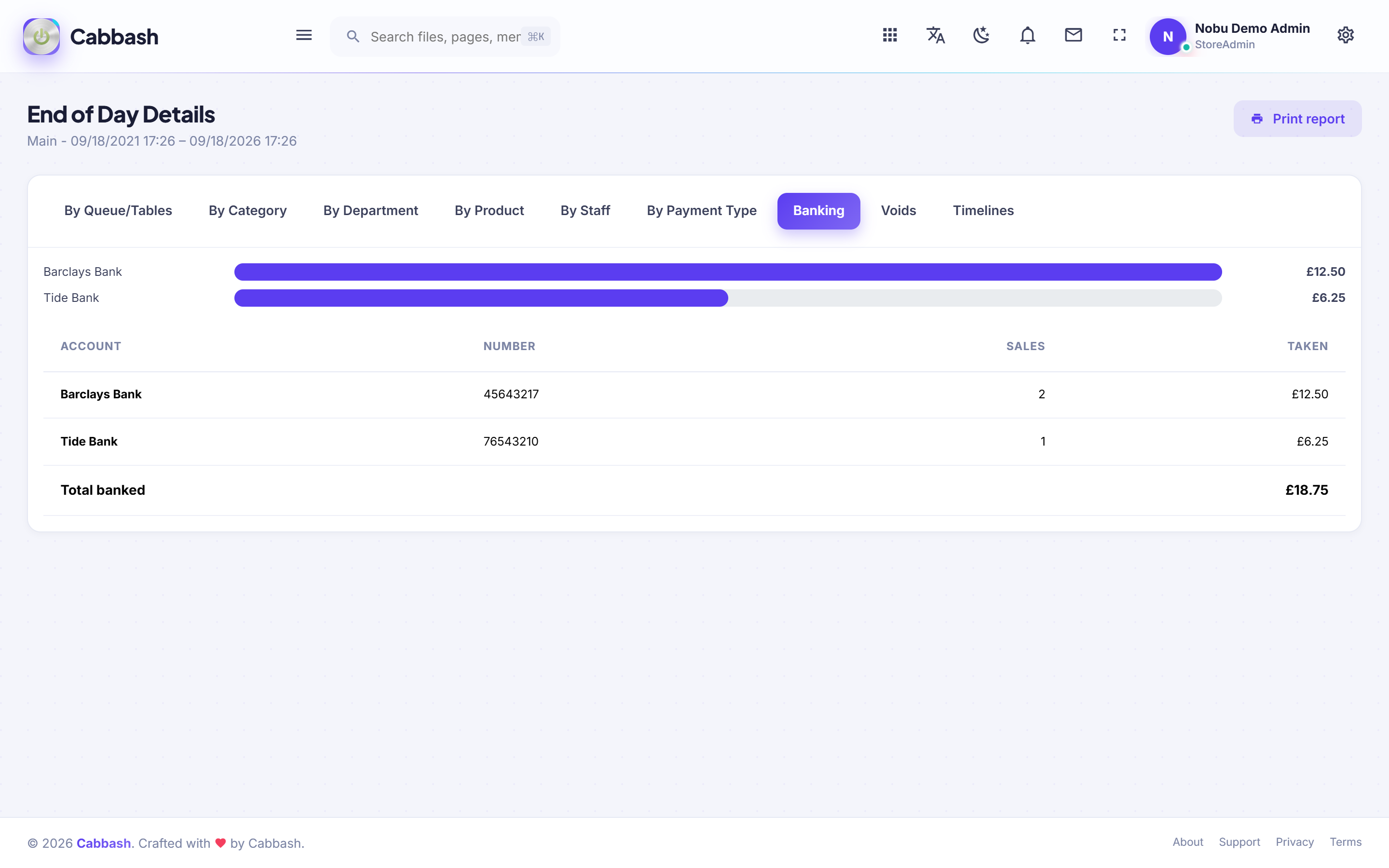The width and height of the screenshot is (1389, 868).
Task: Open the settings gear icon
Action: coord(1346,36)
